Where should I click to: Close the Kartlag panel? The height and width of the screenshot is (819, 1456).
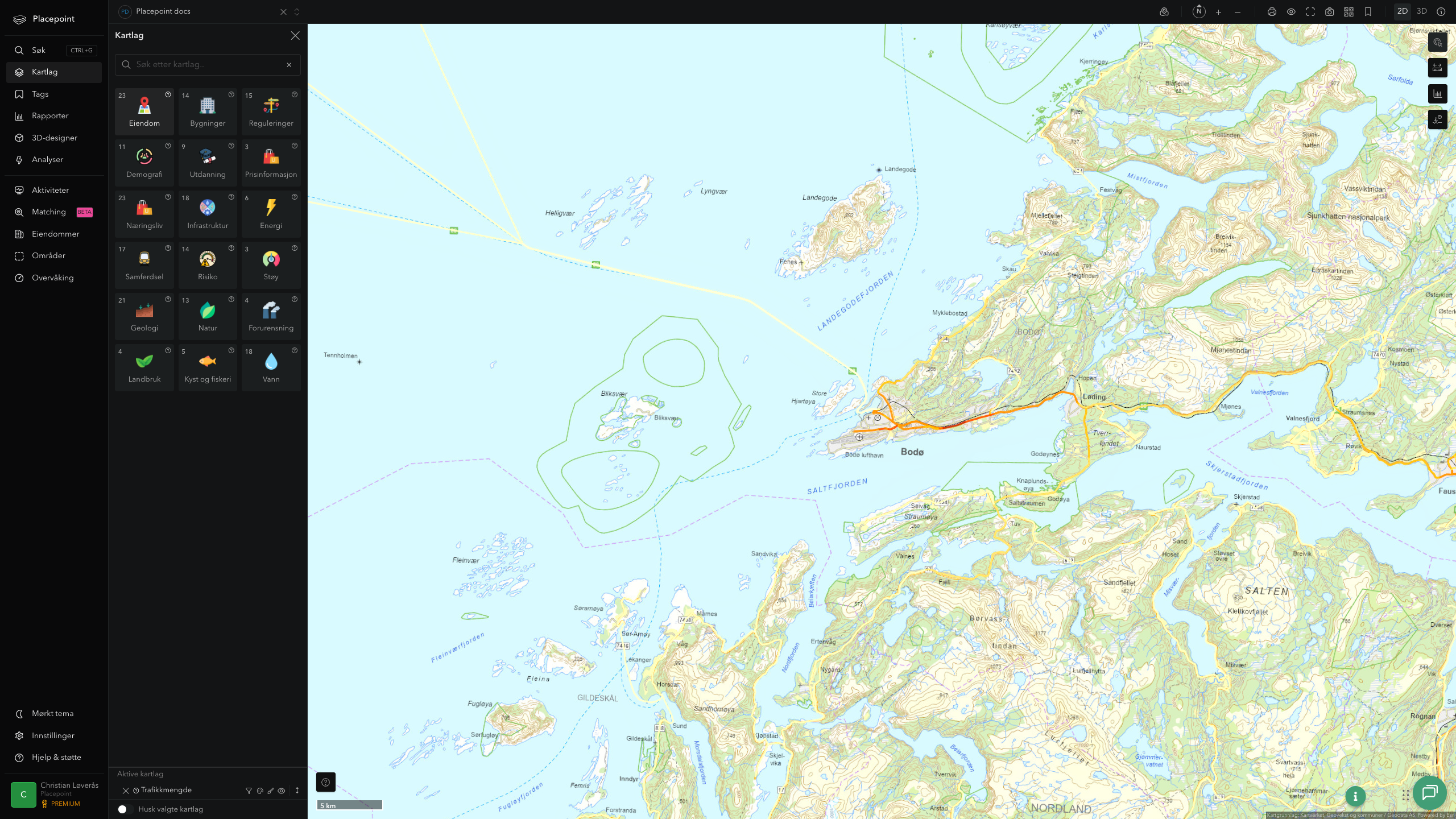tap(295, 35)
